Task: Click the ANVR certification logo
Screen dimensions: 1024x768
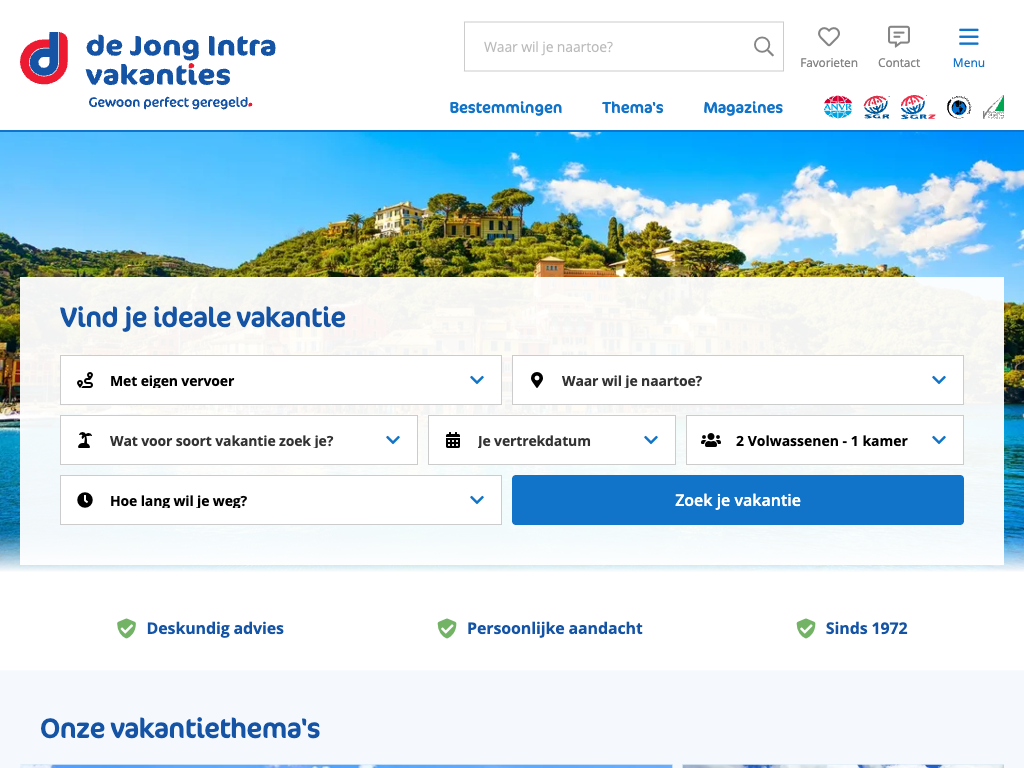Action: pyautogui.click(x=837, y=107)
